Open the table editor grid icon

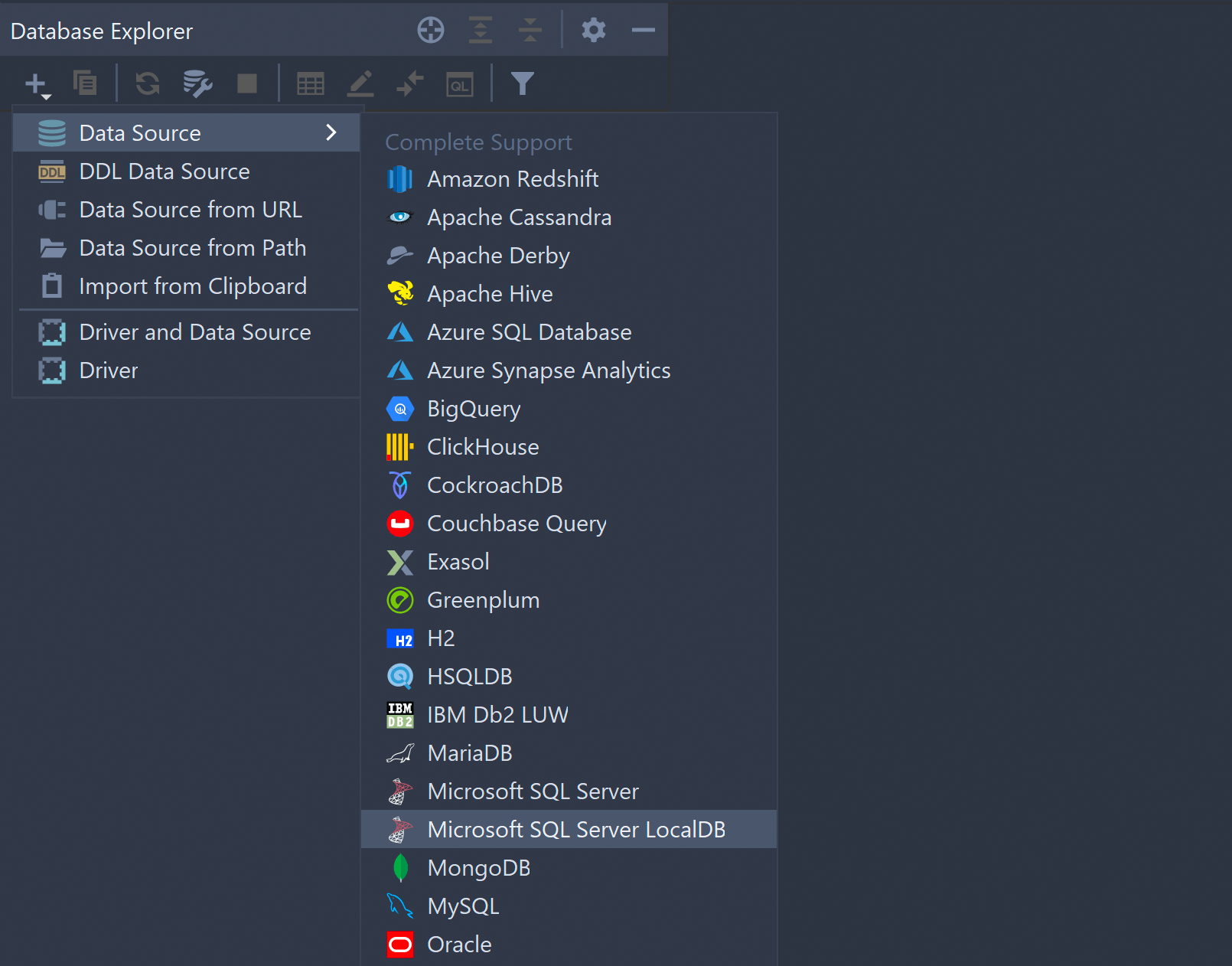click(310, 83)
